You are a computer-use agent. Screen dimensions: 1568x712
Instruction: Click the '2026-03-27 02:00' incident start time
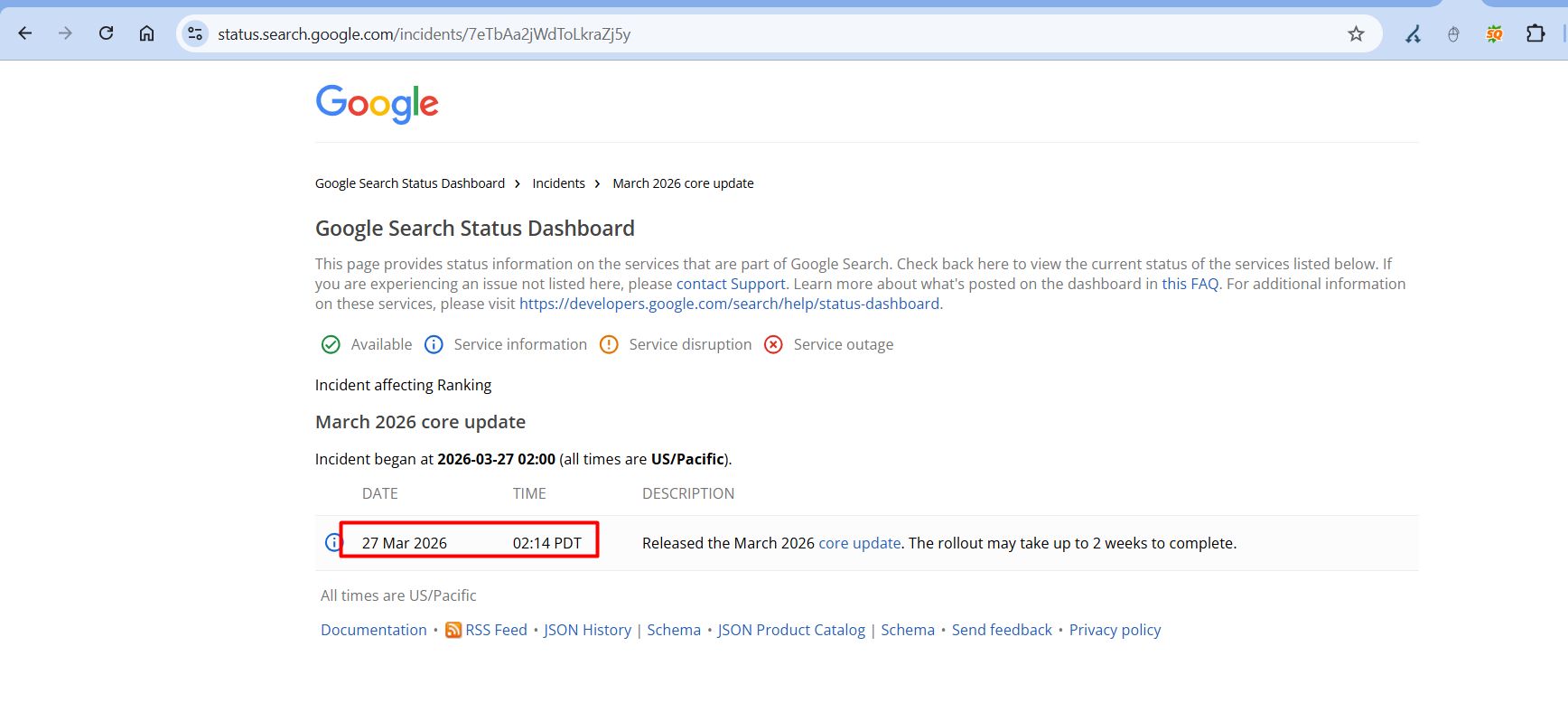point(496,459)
